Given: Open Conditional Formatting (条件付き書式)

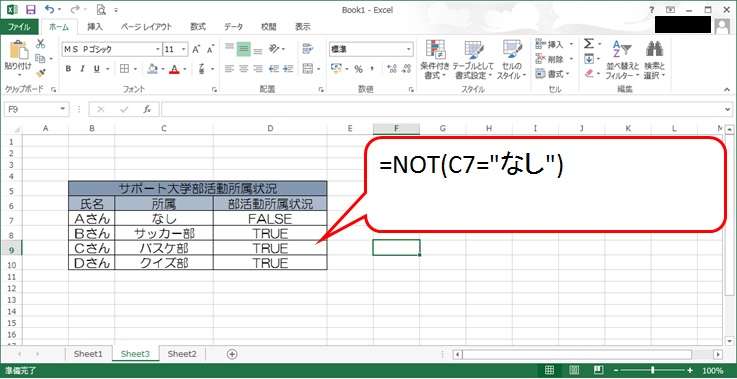Looking at the screenshot, I should click(x=435, y=59).
